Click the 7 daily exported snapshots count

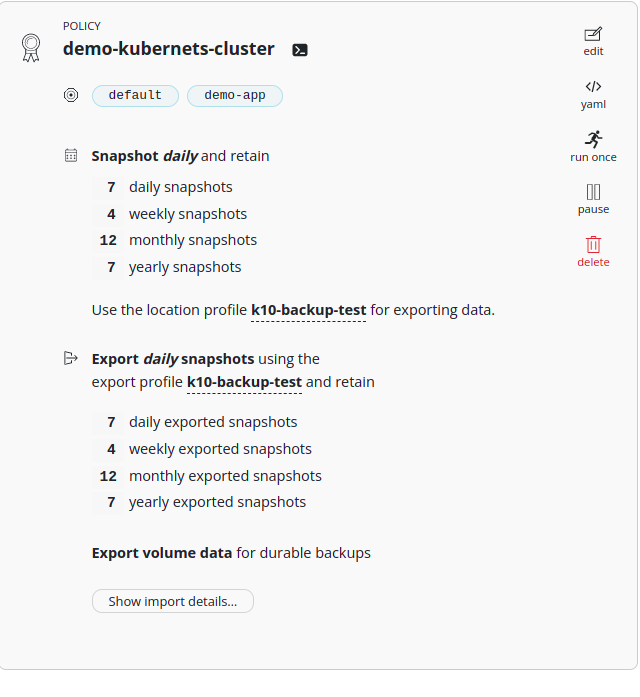111,422
